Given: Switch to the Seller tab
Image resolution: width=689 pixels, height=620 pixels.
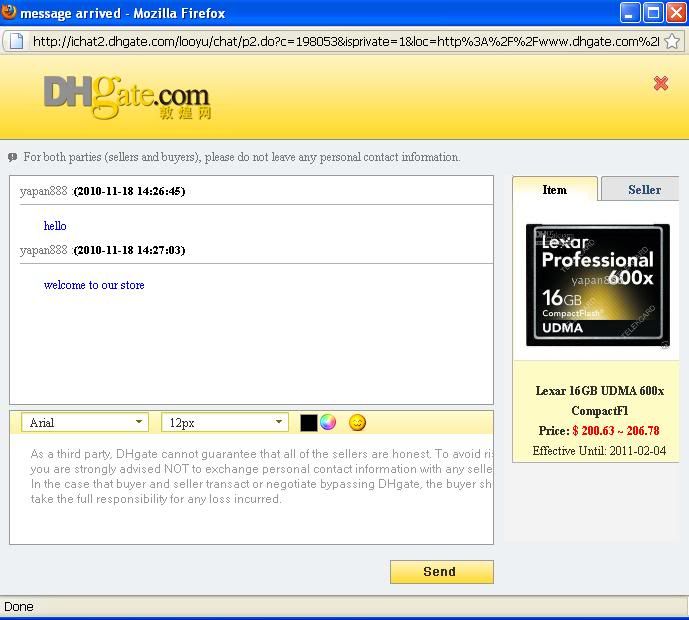Looking at the screenshot, I should (x=643, y=189).
